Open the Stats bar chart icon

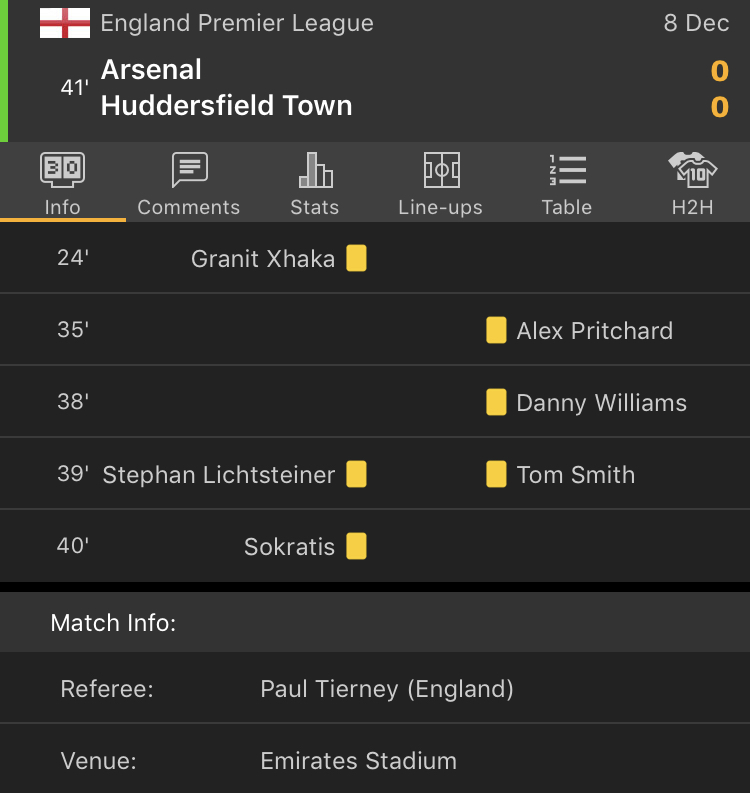point(316,170)
